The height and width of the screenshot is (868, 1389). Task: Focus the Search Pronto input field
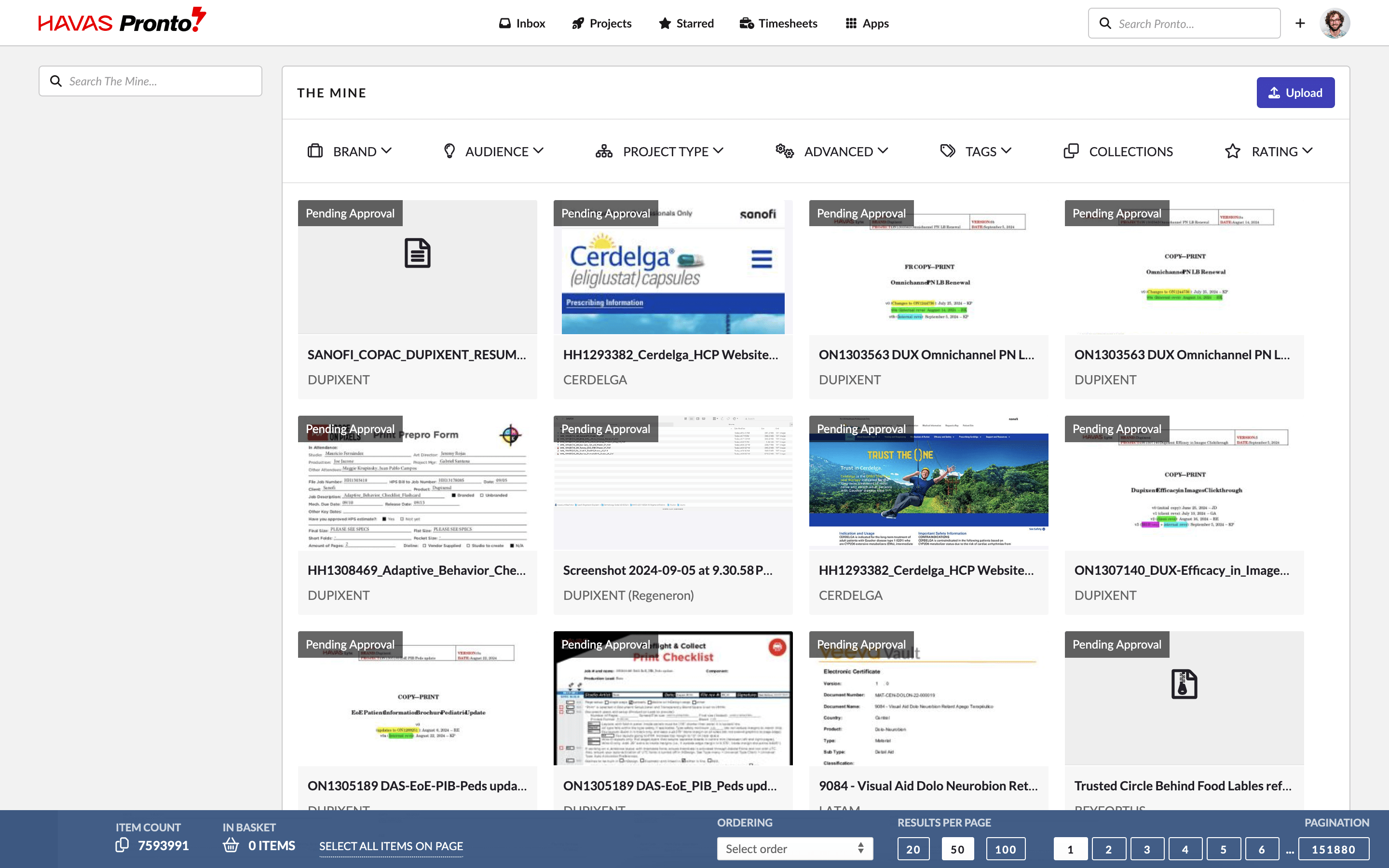pyautogui.click(x=1184, y=24)
